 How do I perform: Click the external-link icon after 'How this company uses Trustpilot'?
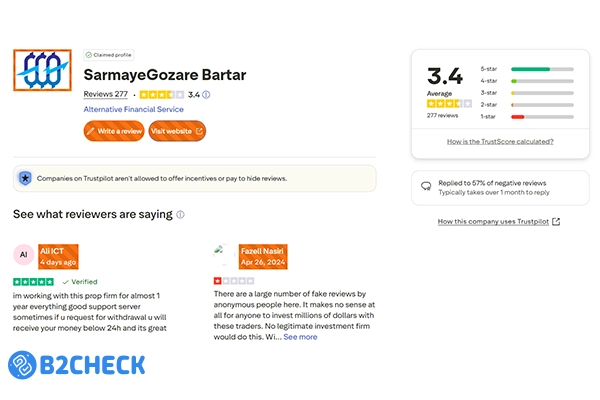click(x=556, y=222)
